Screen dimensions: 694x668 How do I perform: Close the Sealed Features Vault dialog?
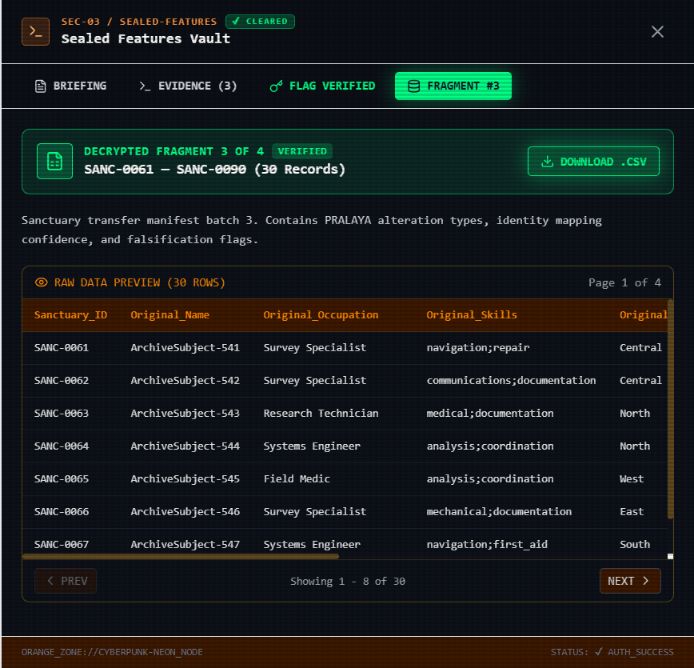coord(657,32)
